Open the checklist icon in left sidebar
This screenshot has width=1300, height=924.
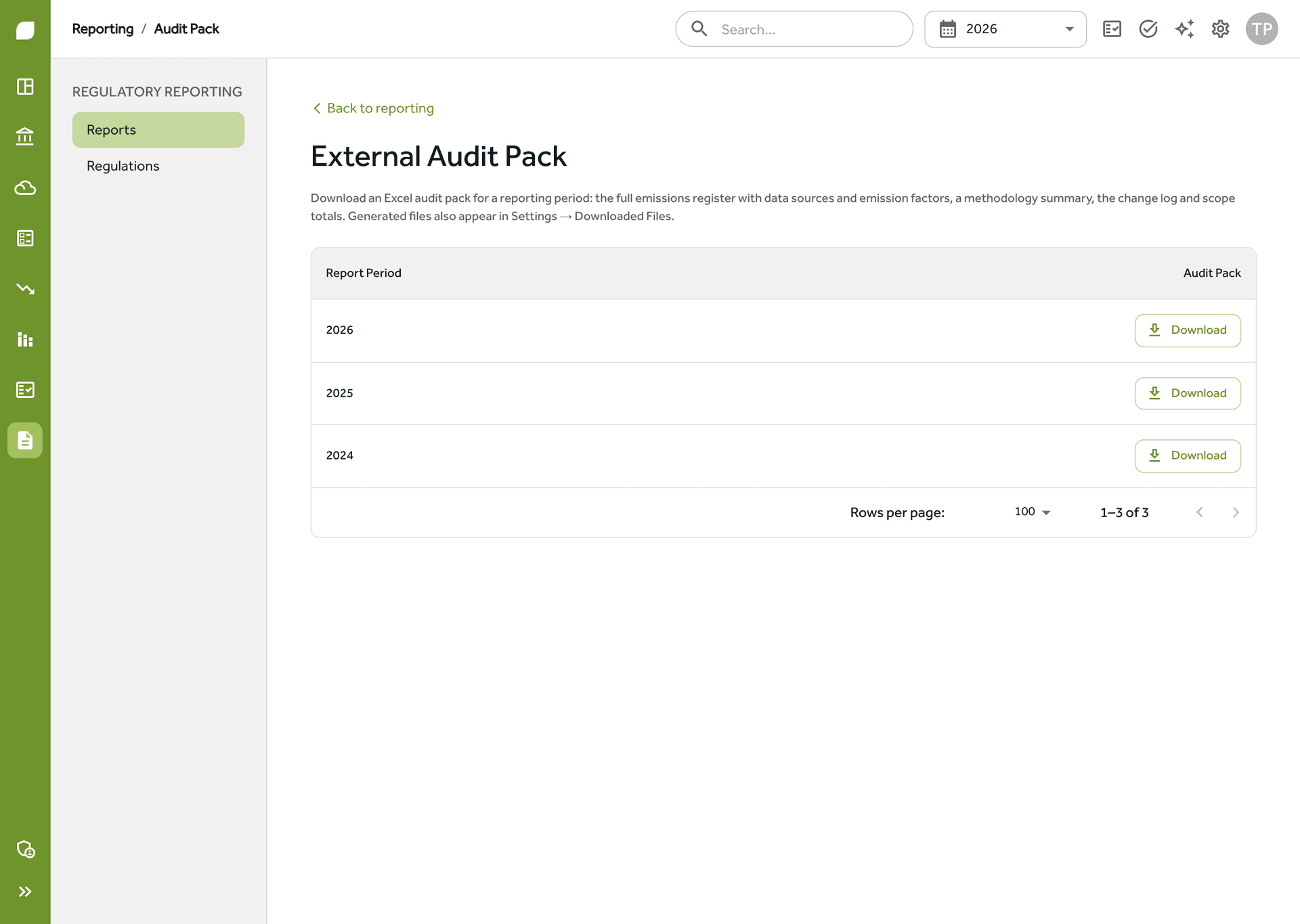coord(25,390)
